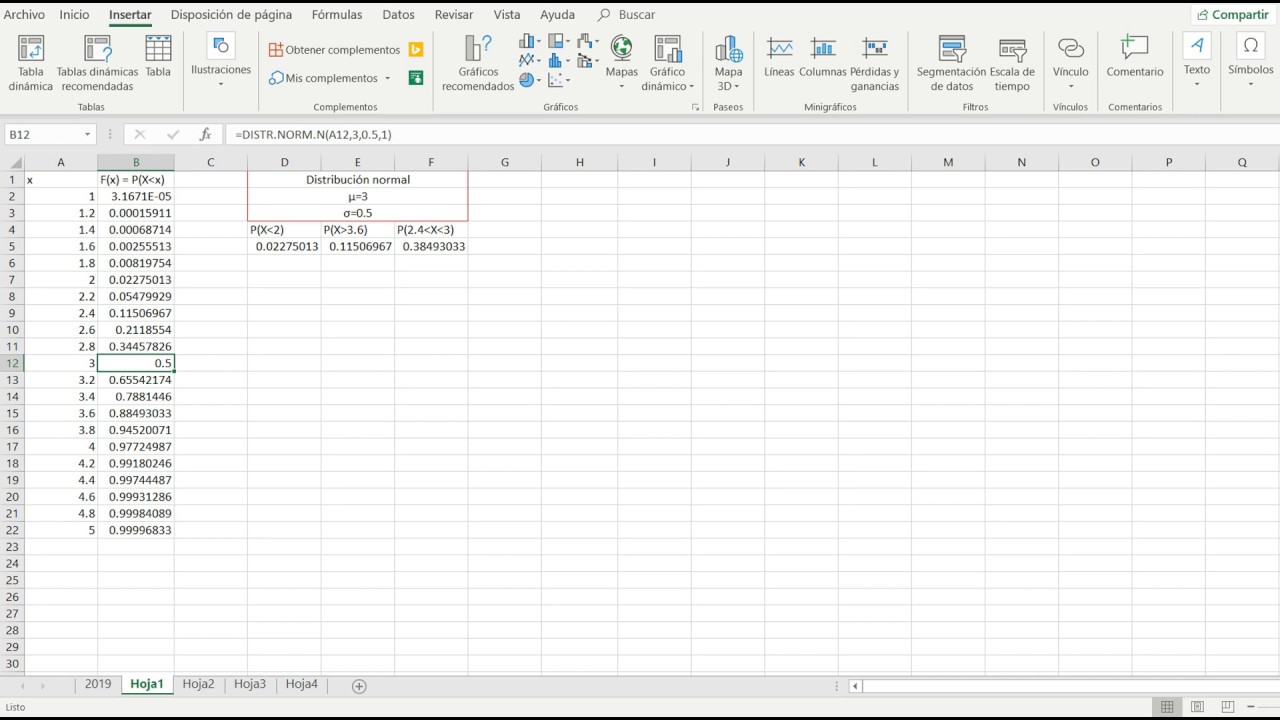Screen dimensions: 1280x720
Task: Insert a column or bar chart
Action: click(529, 42)
